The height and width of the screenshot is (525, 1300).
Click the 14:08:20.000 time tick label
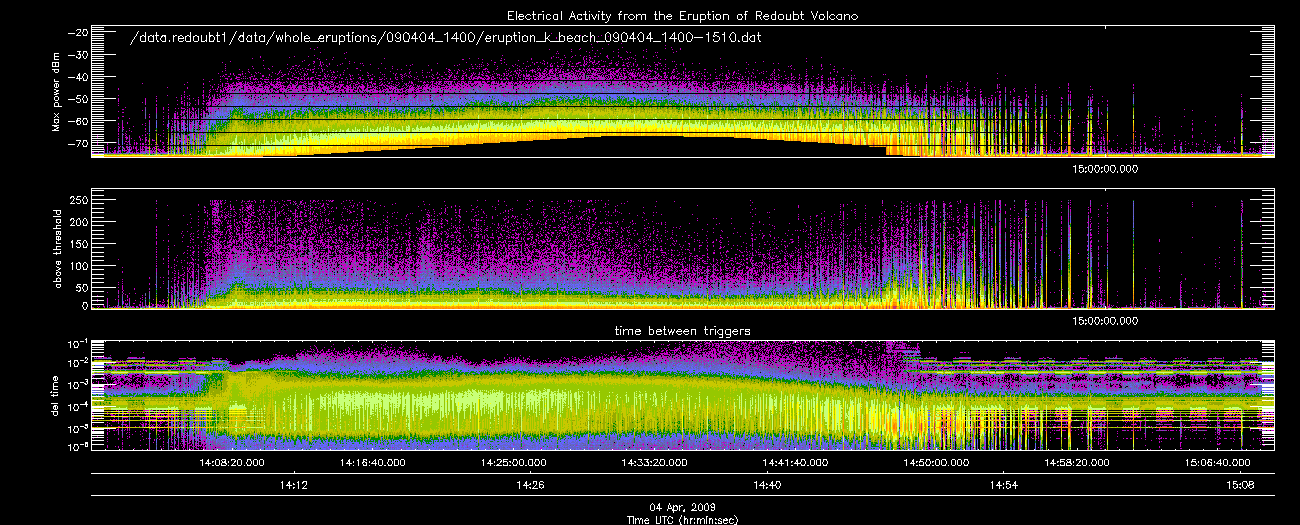231,462
